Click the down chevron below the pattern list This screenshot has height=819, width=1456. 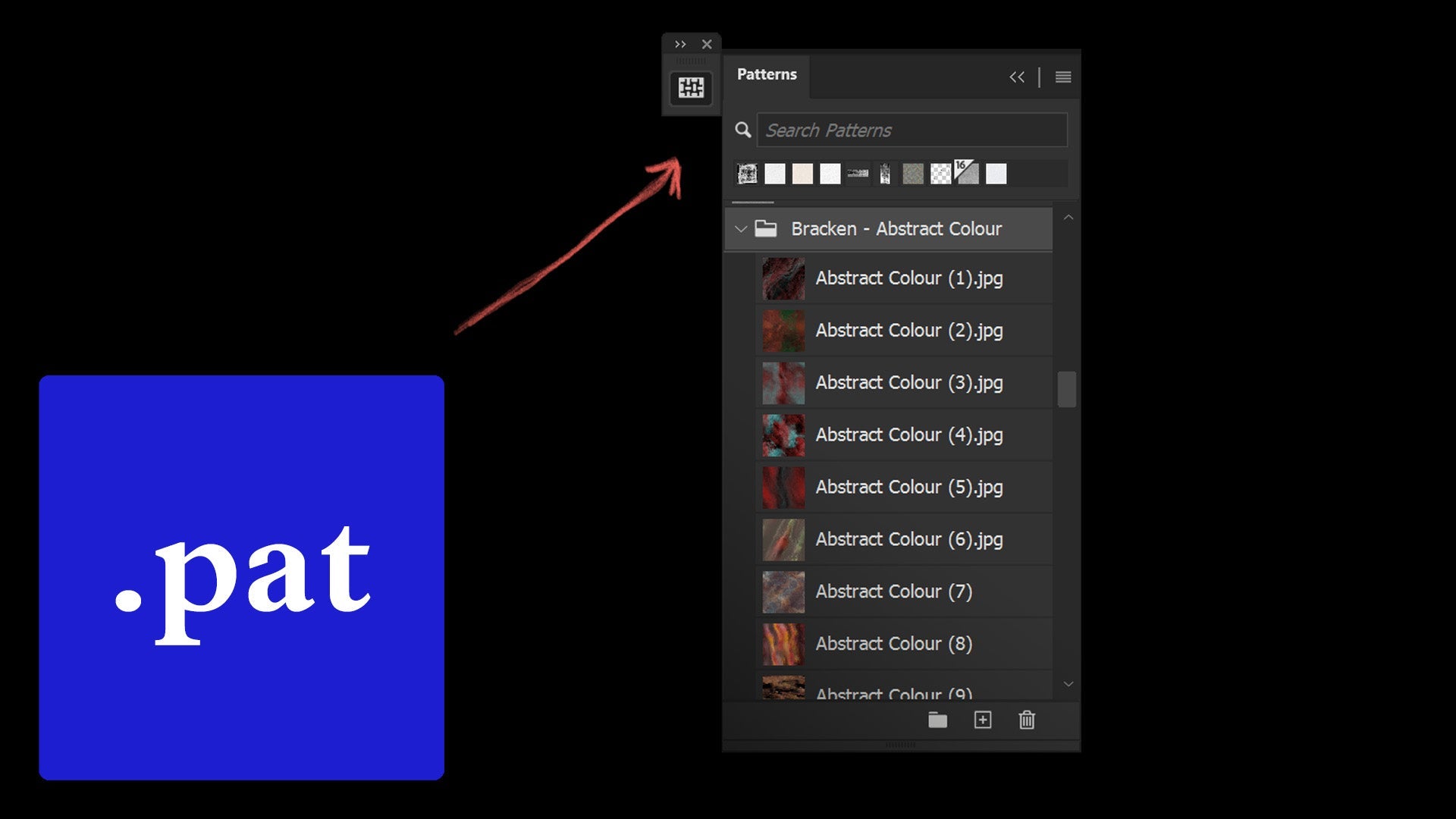coord(1068,683)
